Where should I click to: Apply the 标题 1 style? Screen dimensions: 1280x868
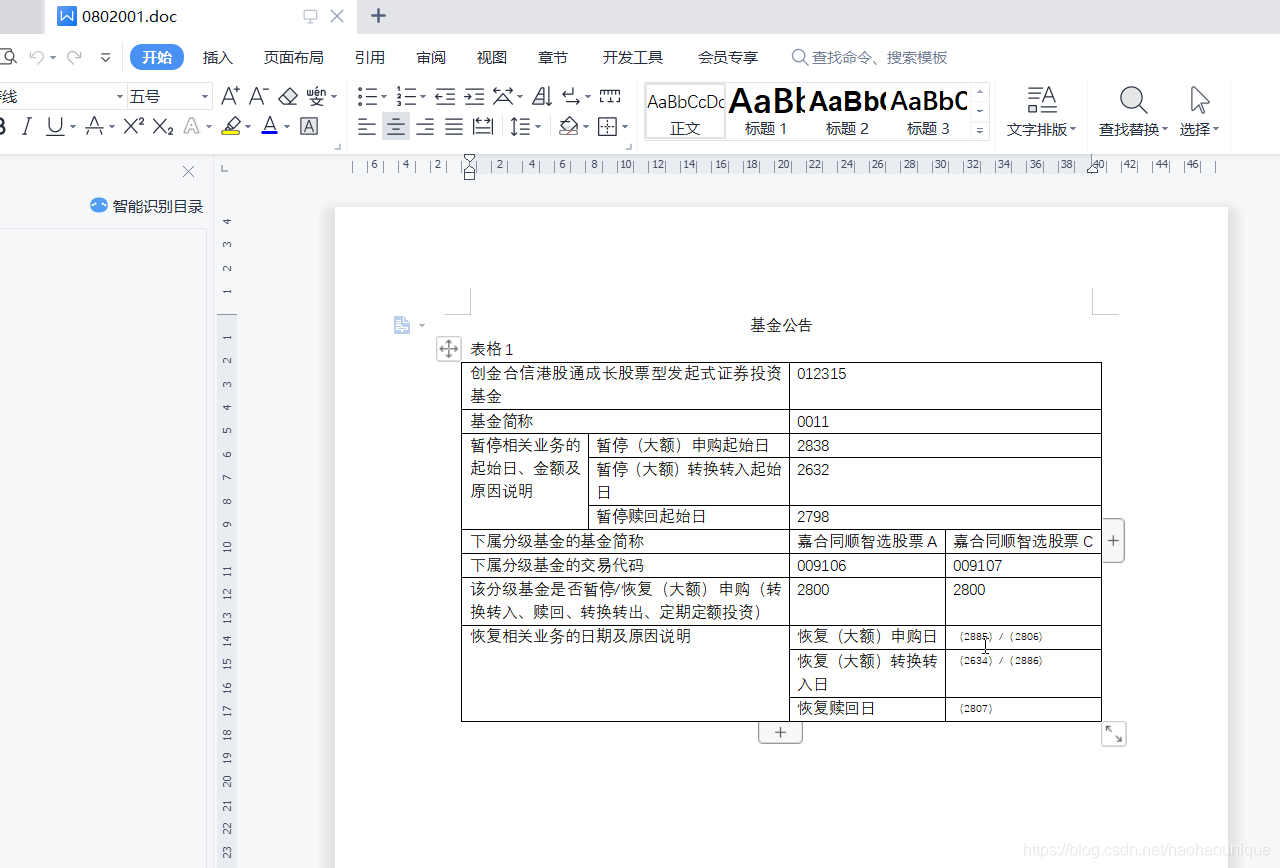(766, 111)
